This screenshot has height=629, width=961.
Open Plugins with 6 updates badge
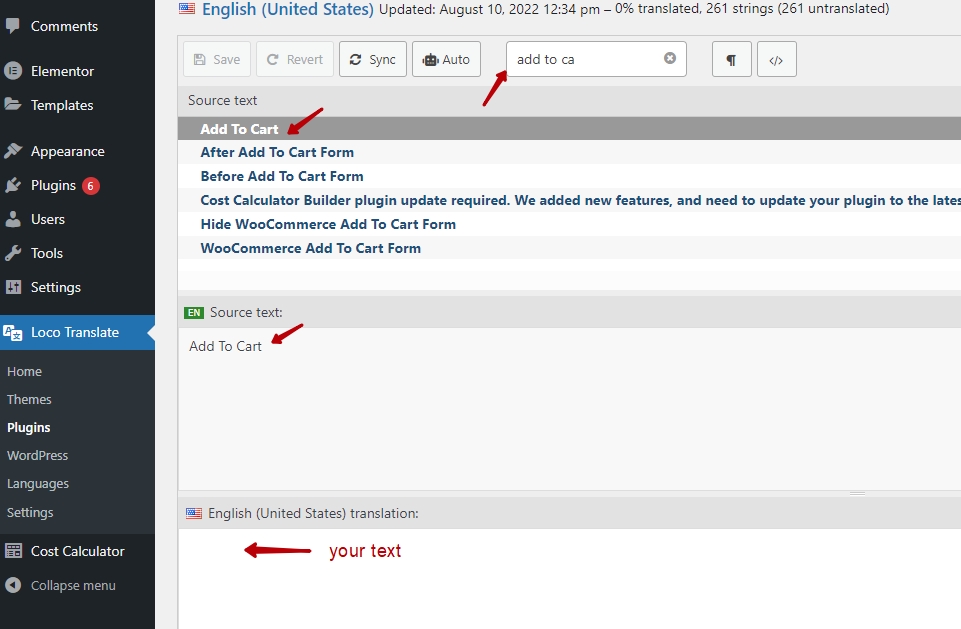[x=53, y=185]
